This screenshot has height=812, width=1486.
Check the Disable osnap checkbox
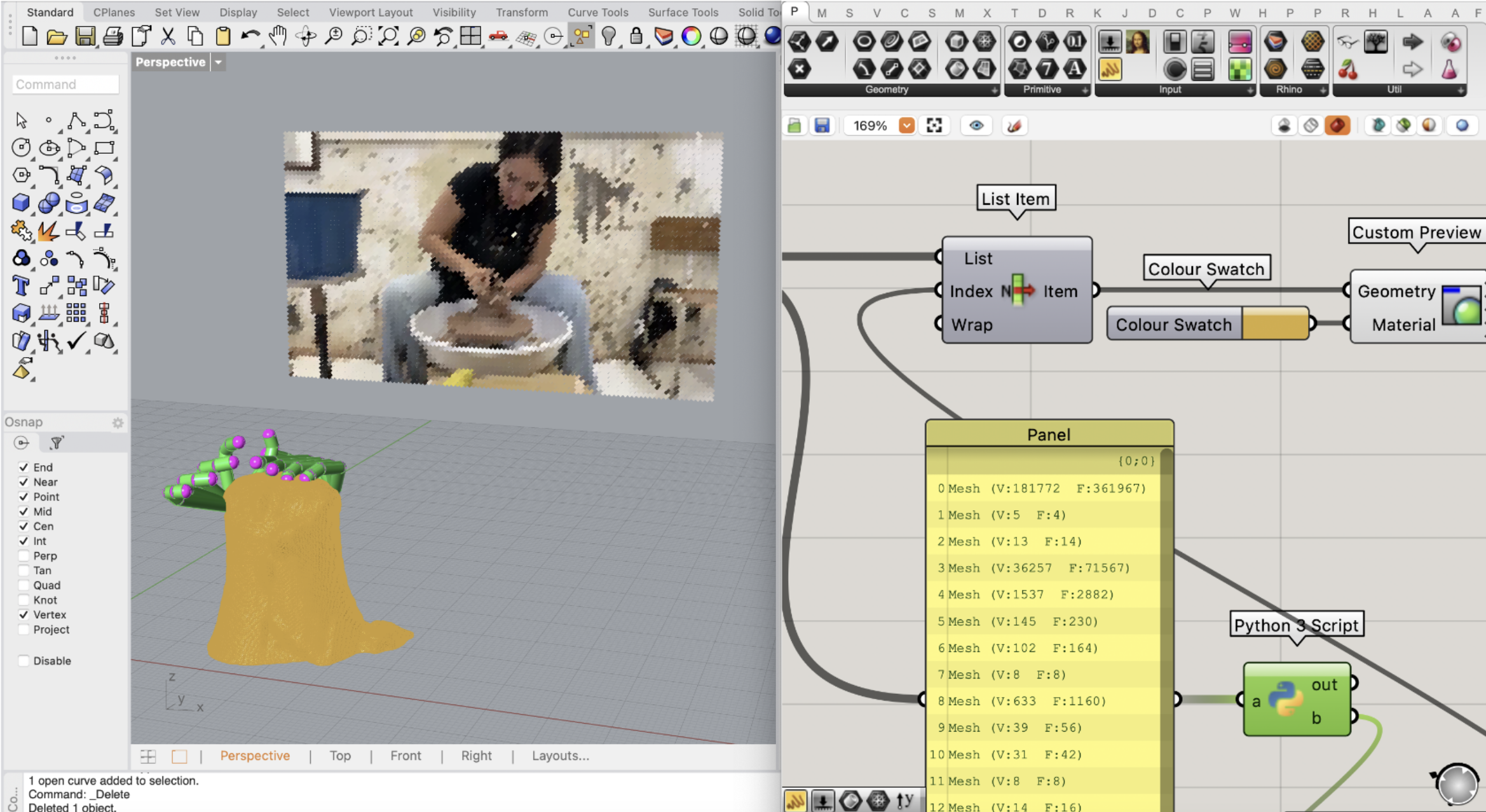(24, 661)
